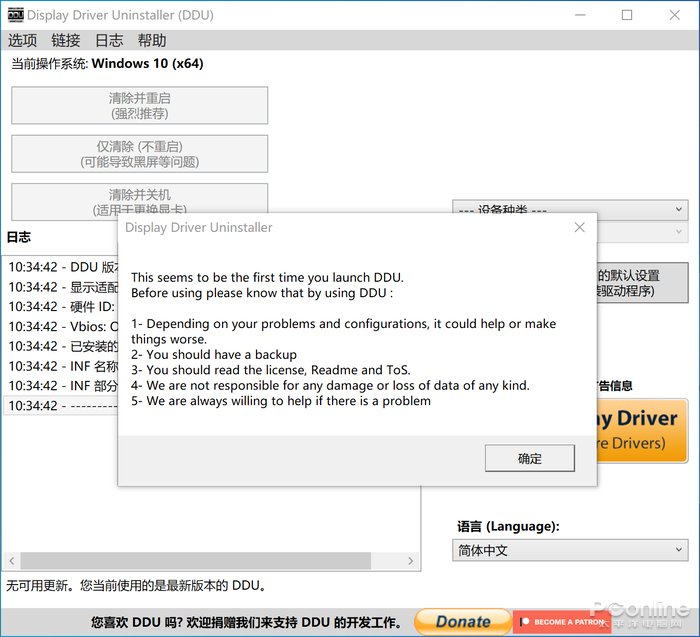The height and width of the screenshot is (637, 700).
Task: Click the DDU app icon in title bar
Action: [15, 15]
